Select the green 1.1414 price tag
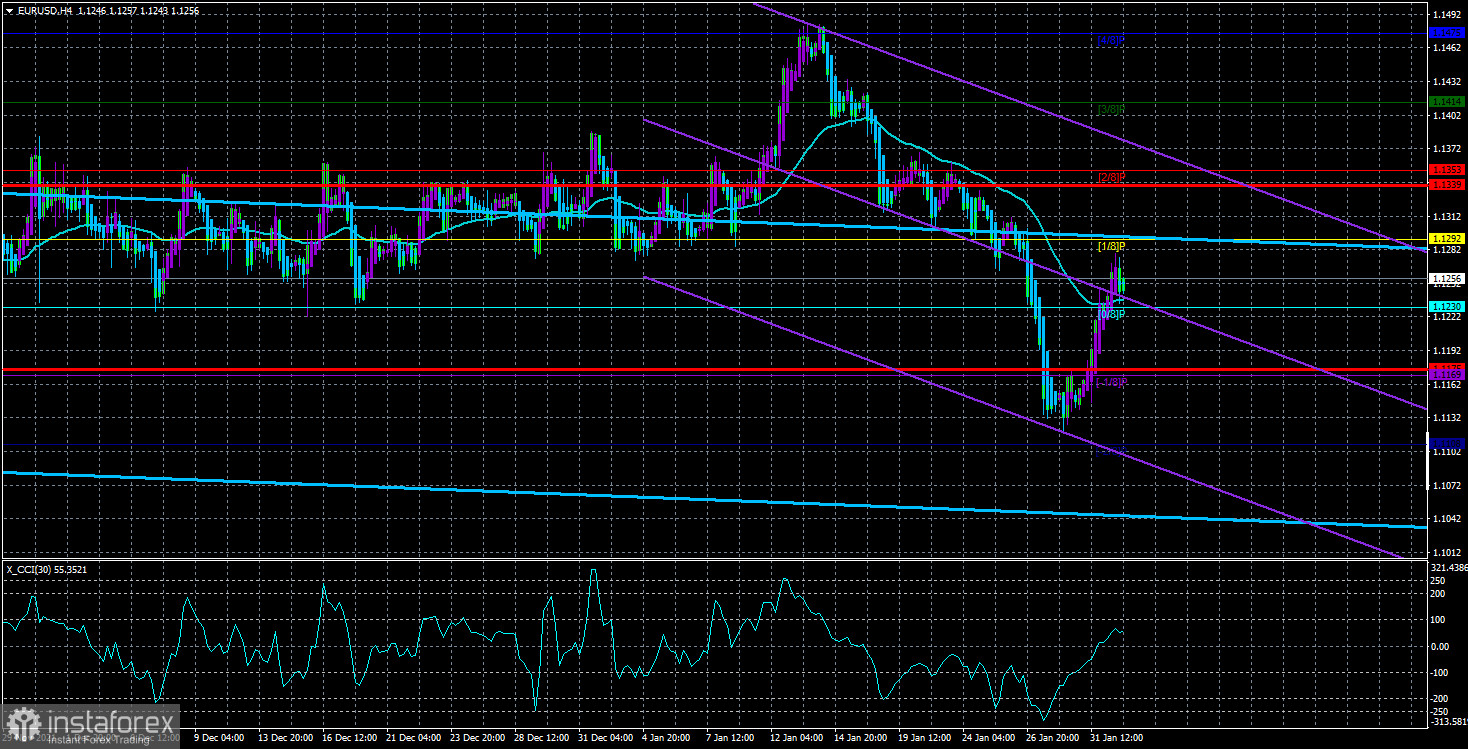1468x749 pixels. point(1447,102)
